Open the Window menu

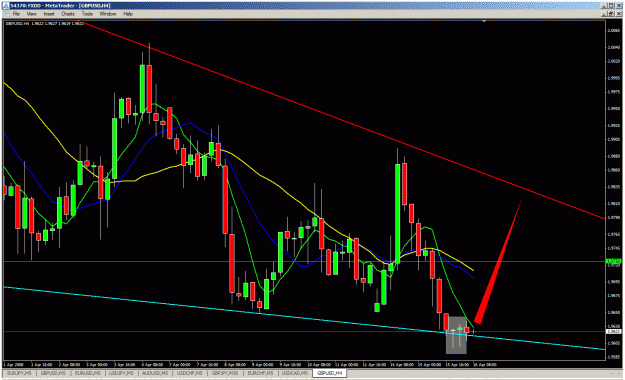point(108,14)
